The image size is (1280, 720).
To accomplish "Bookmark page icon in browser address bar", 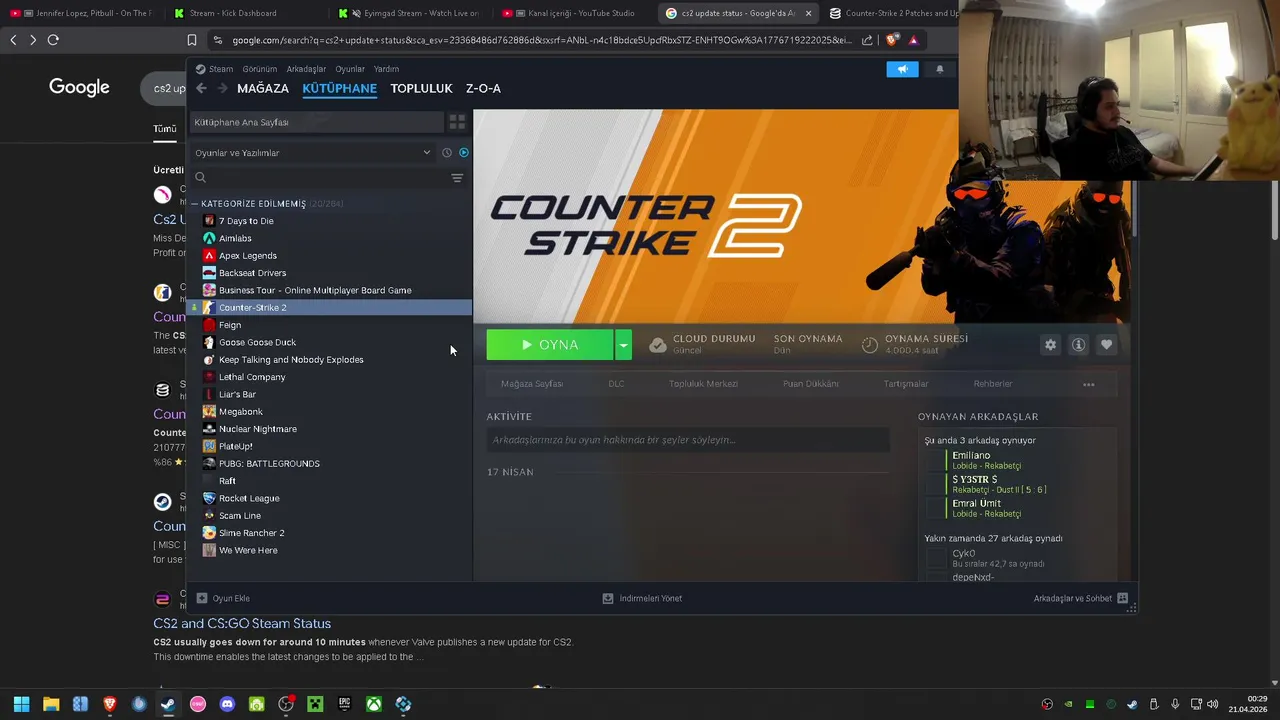I will coord(192,40).
